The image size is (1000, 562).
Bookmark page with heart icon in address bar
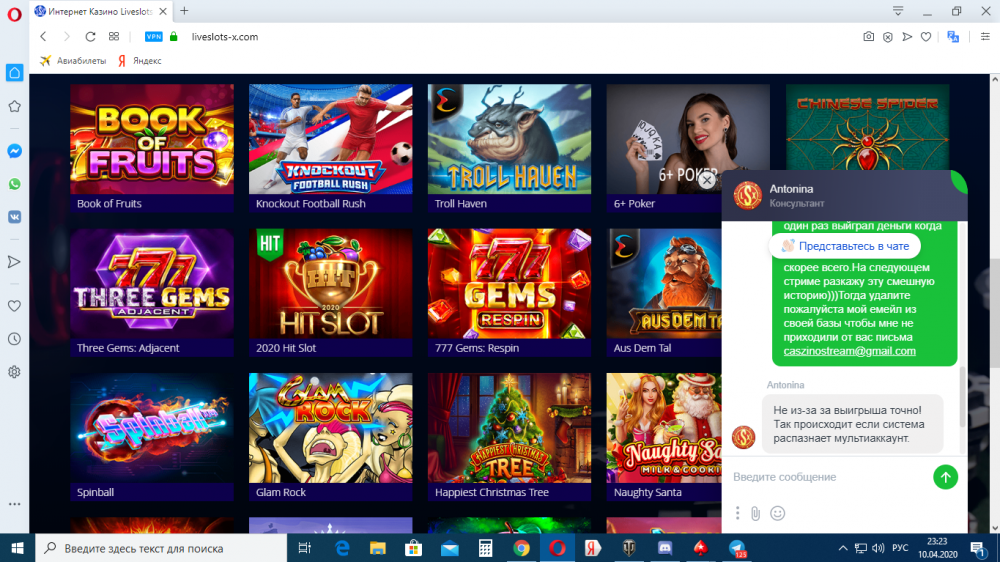926,37
